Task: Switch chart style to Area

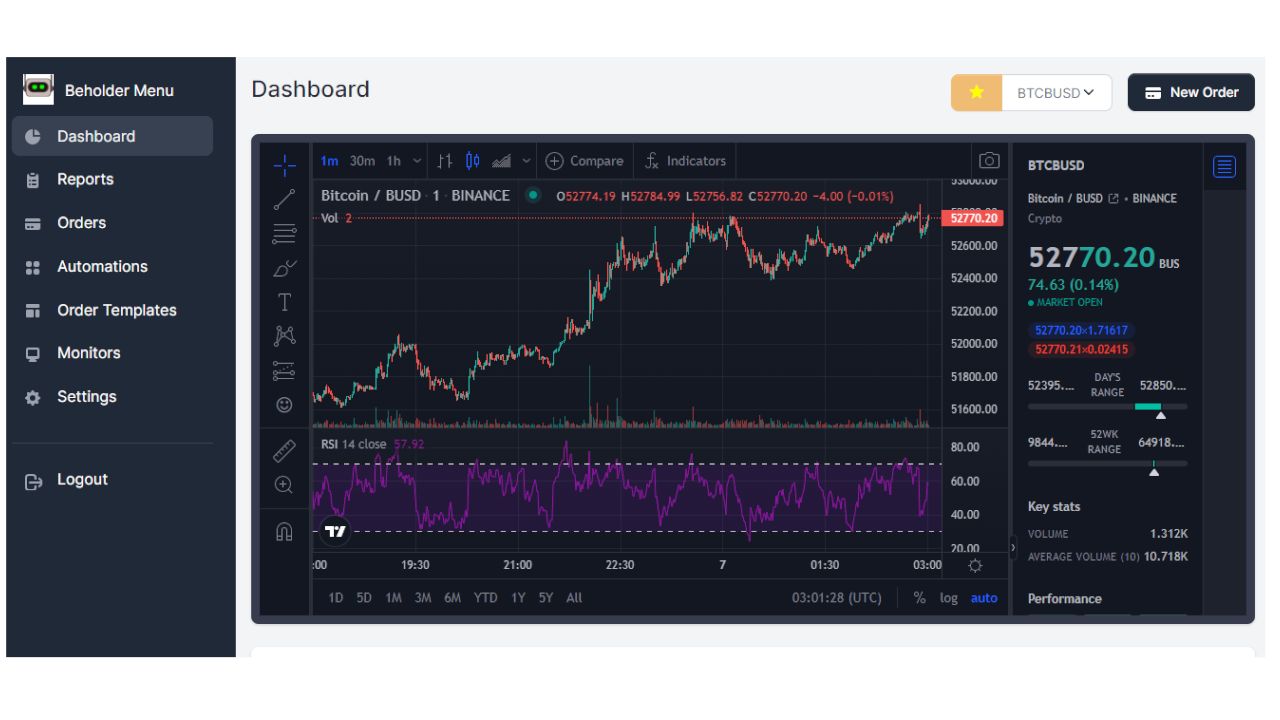Action: click(x=502, y=161)
